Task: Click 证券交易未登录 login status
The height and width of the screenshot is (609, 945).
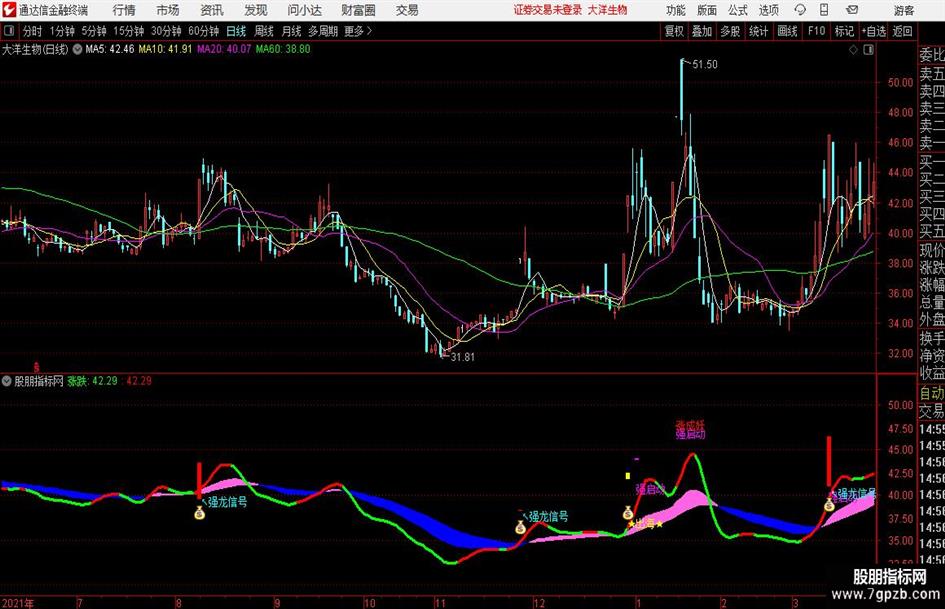Action: pyautogui.click(x=548, y=10)
